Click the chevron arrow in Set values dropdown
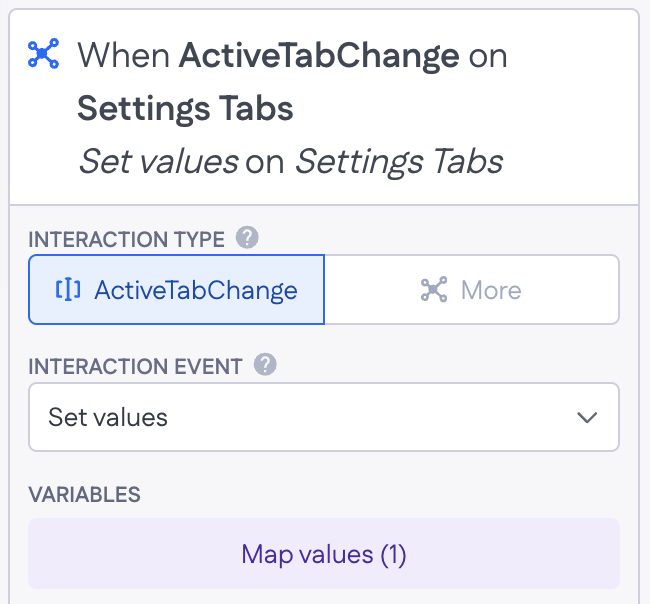The image size is (650, 604). 587,417
